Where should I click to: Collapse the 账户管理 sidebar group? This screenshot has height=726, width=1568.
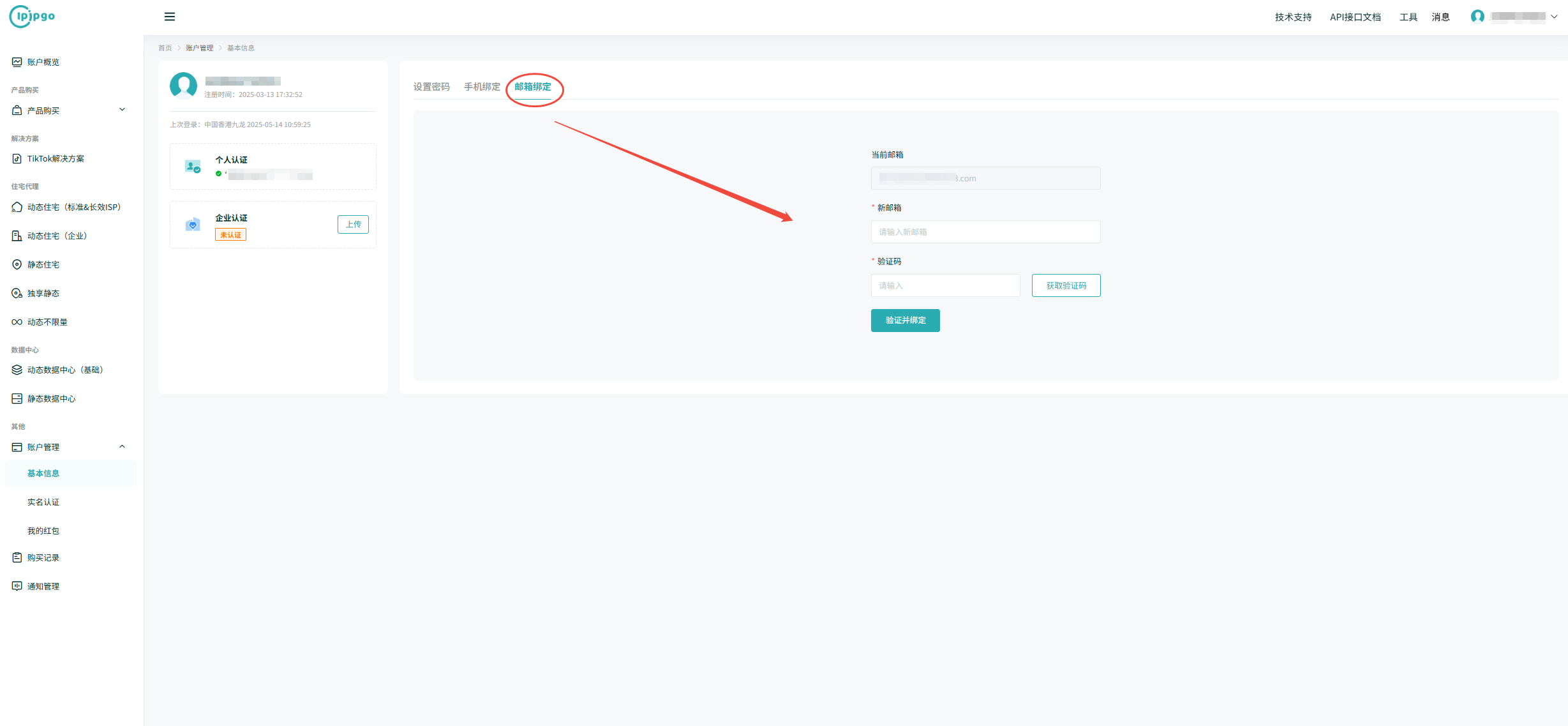click(x=122, y=446)
